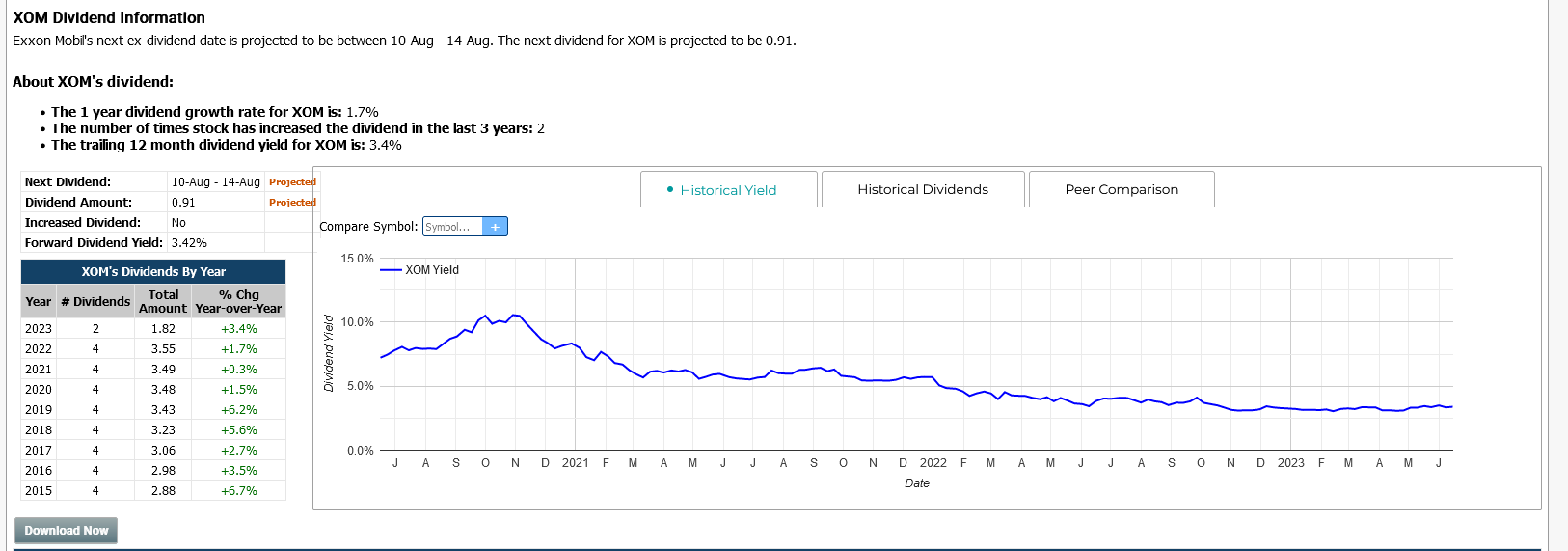Click the +1.5% change value
This screenshot has width=1568, height=551.
tap(239, 390)
